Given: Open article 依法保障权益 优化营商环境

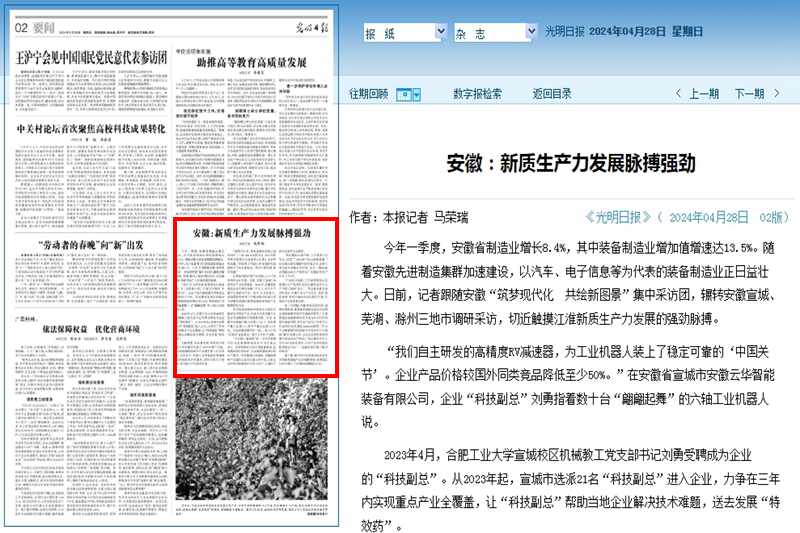Looking at the screenshot, I should point(90,329).
